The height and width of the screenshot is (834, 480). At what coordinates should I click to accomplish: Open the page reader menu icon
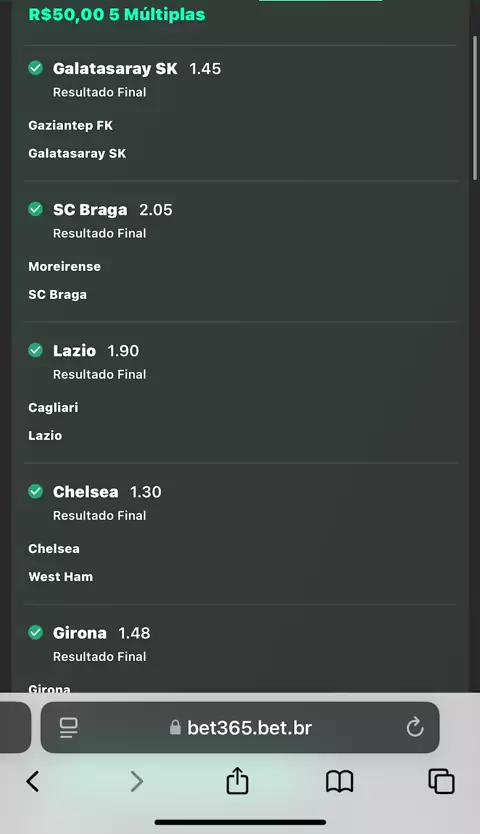tap(69, 728)
